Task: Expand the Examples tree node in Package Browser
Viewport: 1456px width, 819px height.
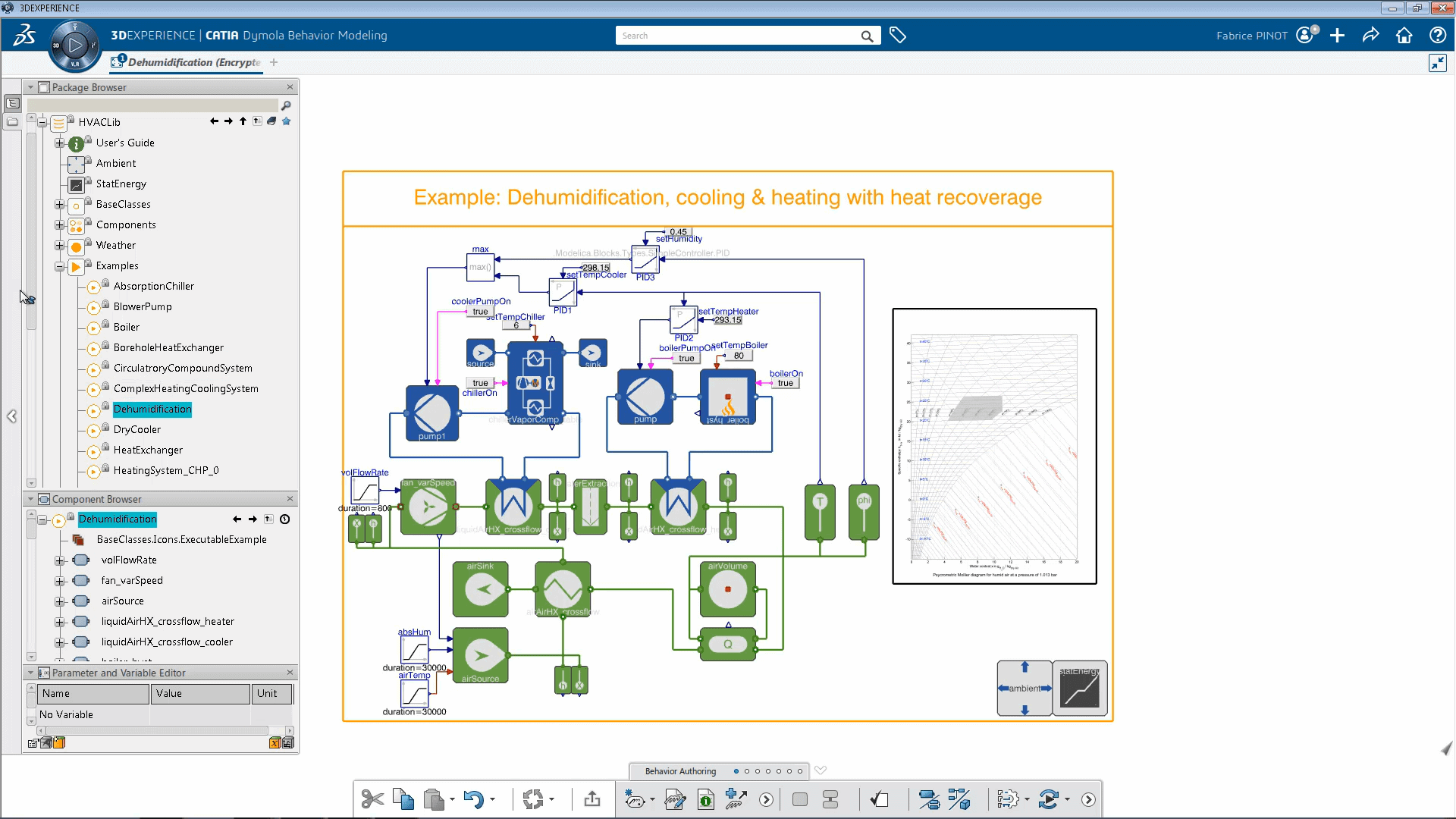Action: click(60, 265)
